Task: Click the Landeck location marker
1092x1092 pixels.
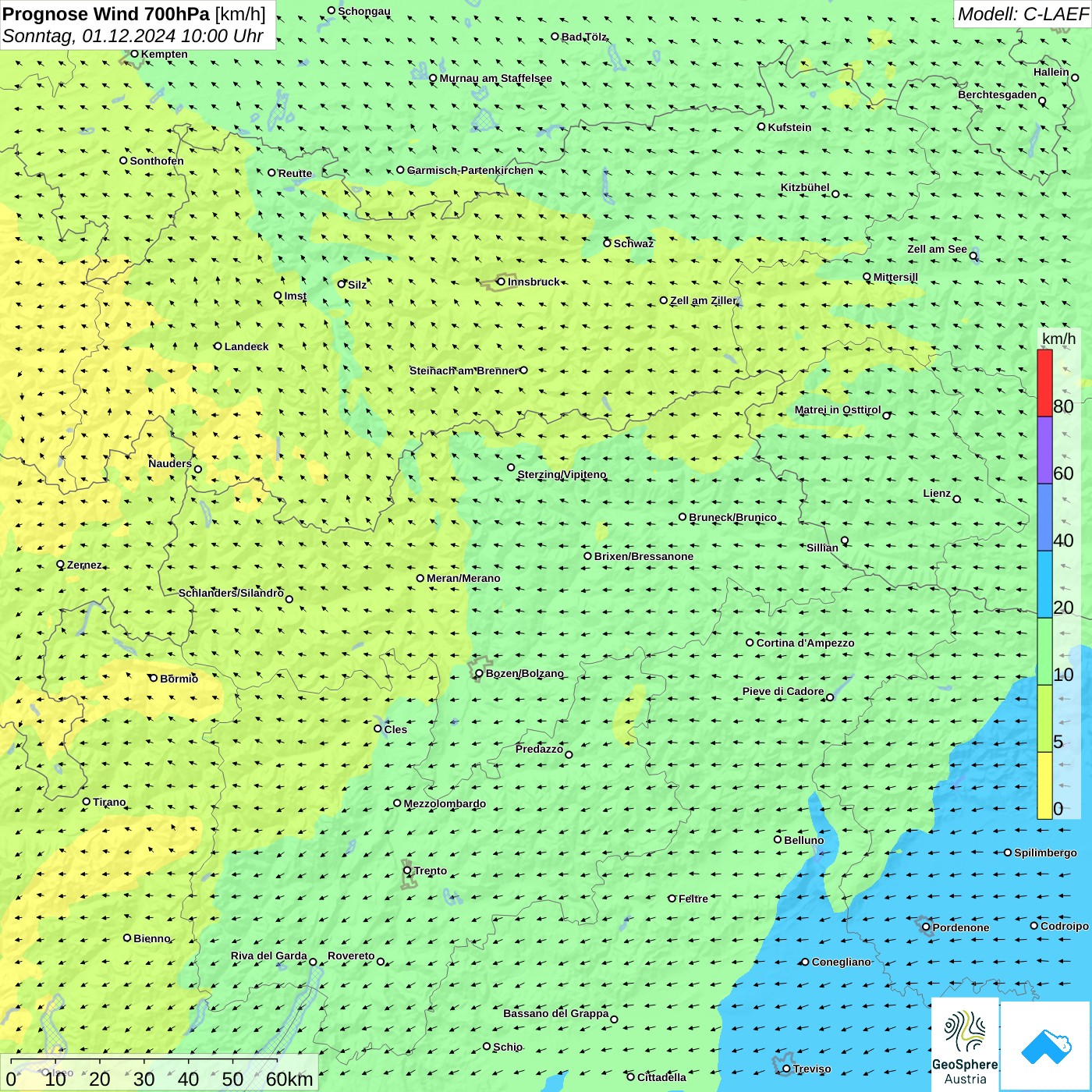Action: (218, 346)
